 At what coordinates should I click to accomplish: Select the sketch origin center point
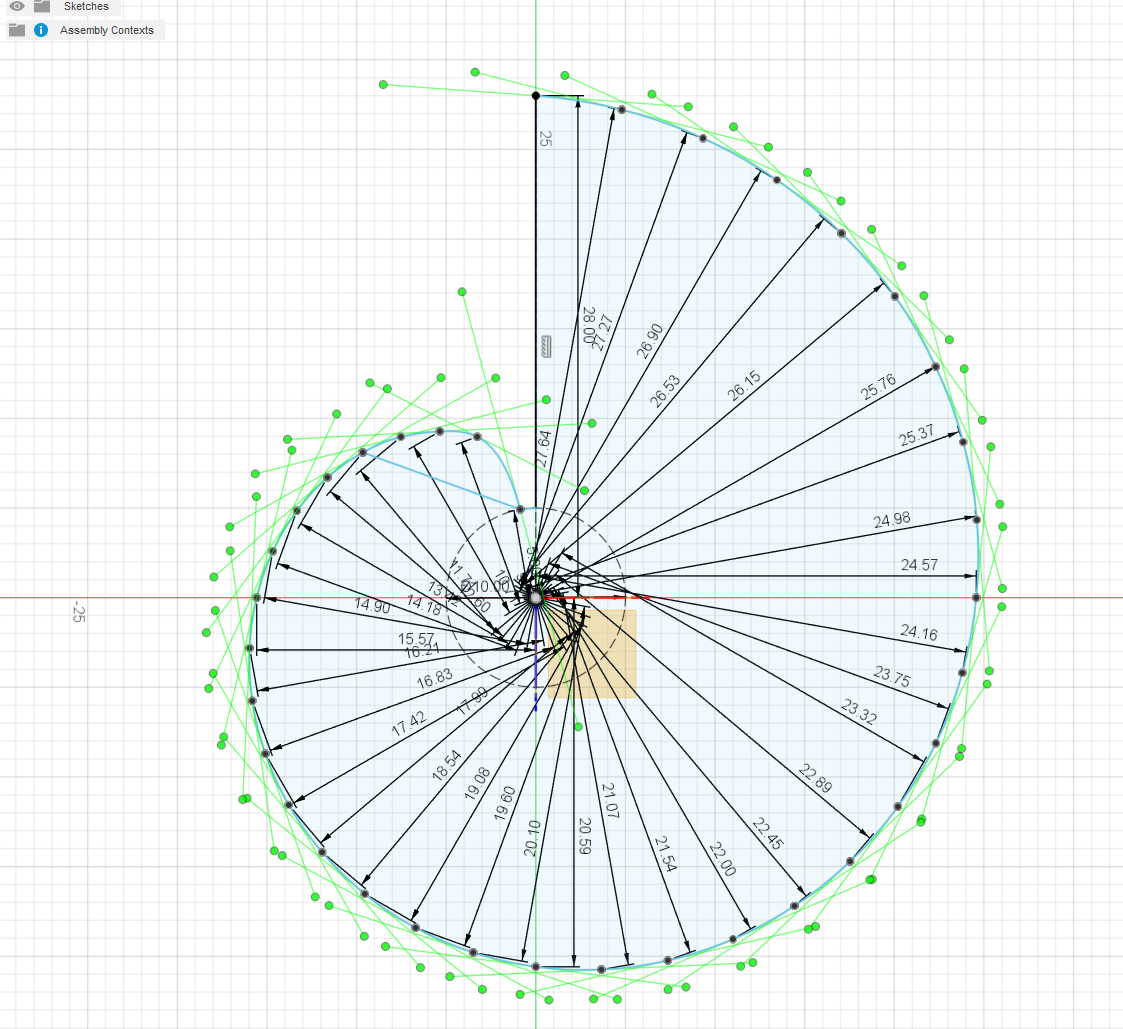pyautogui.click(x=536, y=597)
